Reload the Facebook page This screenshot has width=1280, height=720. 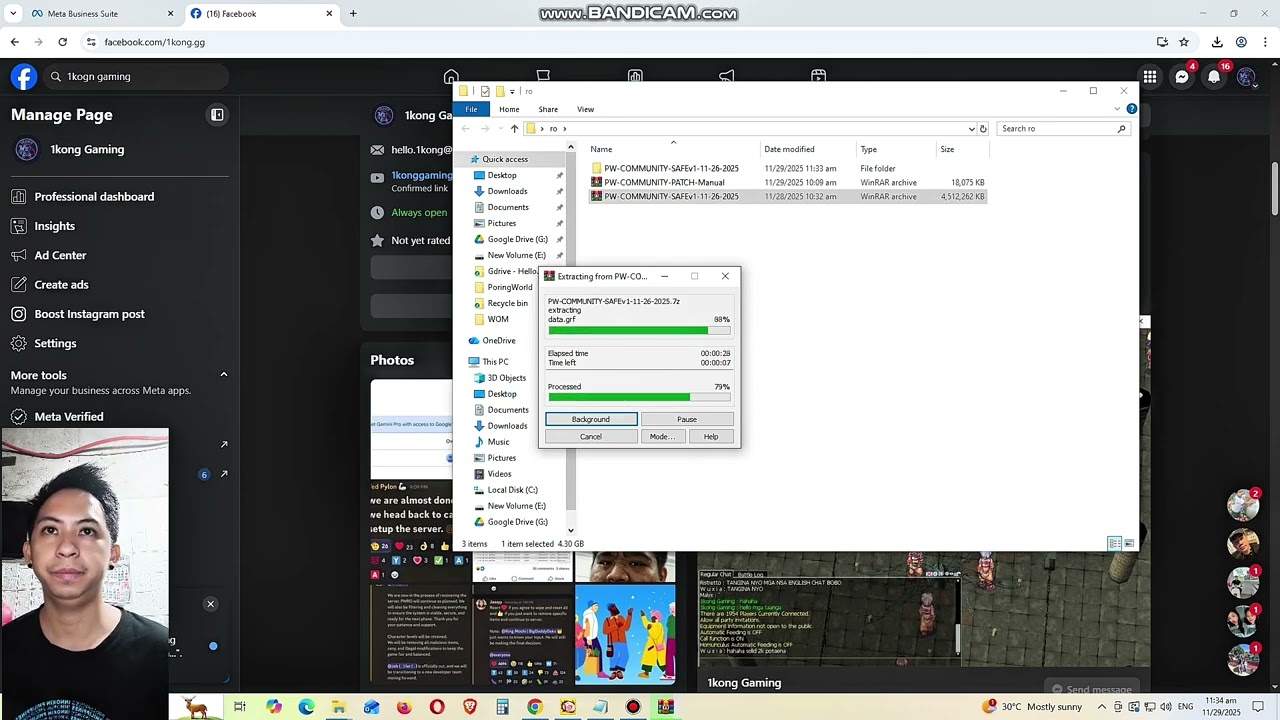(x=62, y=42)
